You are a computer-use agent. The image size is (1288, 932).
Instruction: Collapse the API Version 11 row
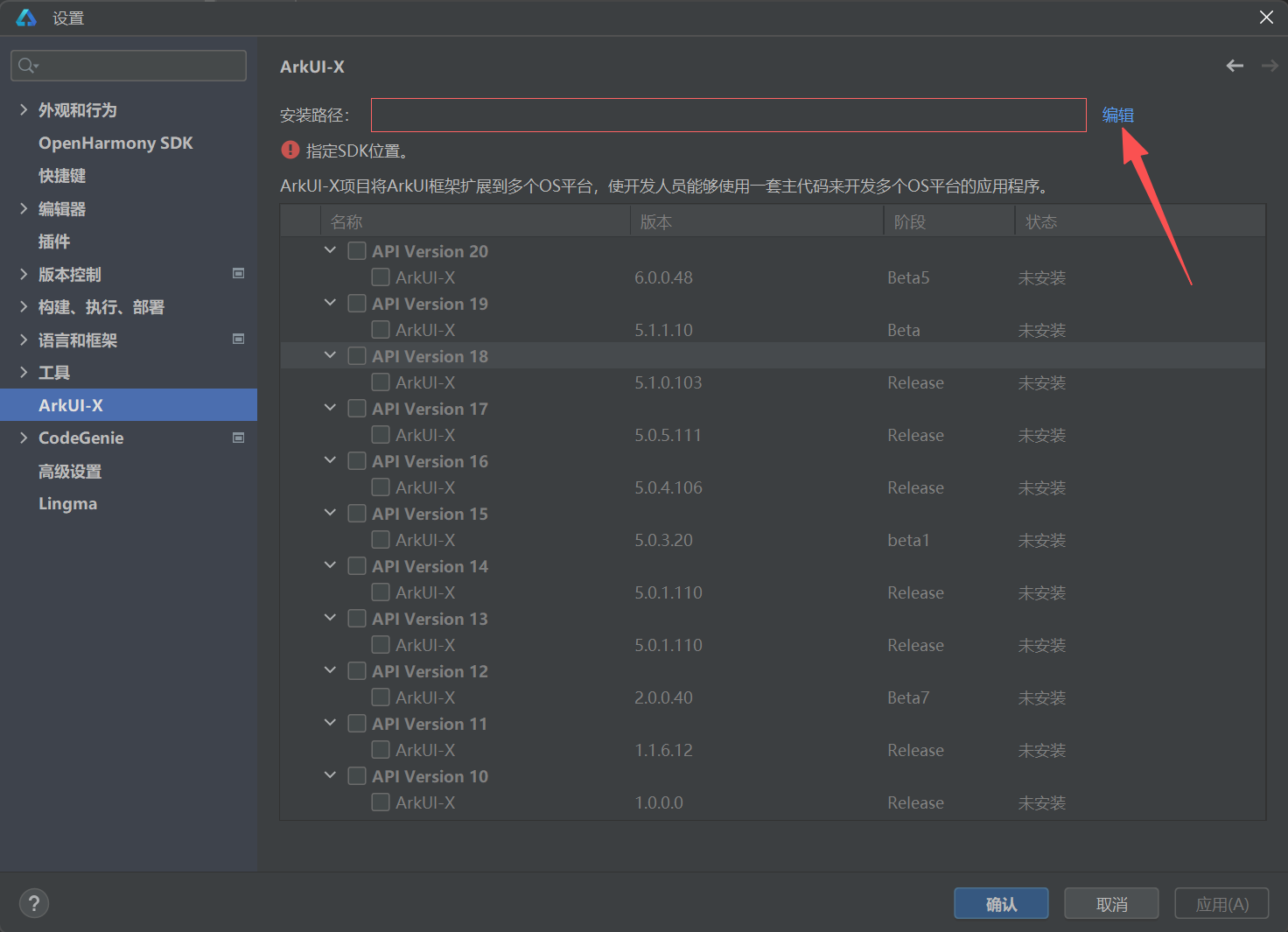(x=330, y=723)
